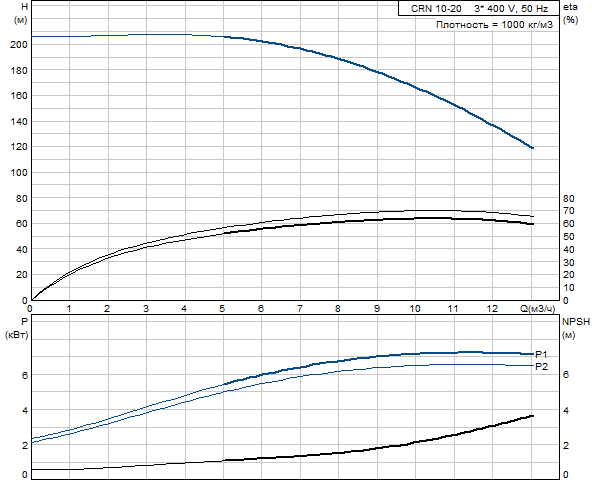The image size is (592, 480).
Task: Click the end of thick efficiency curve
Action: [x=532, y=224]
